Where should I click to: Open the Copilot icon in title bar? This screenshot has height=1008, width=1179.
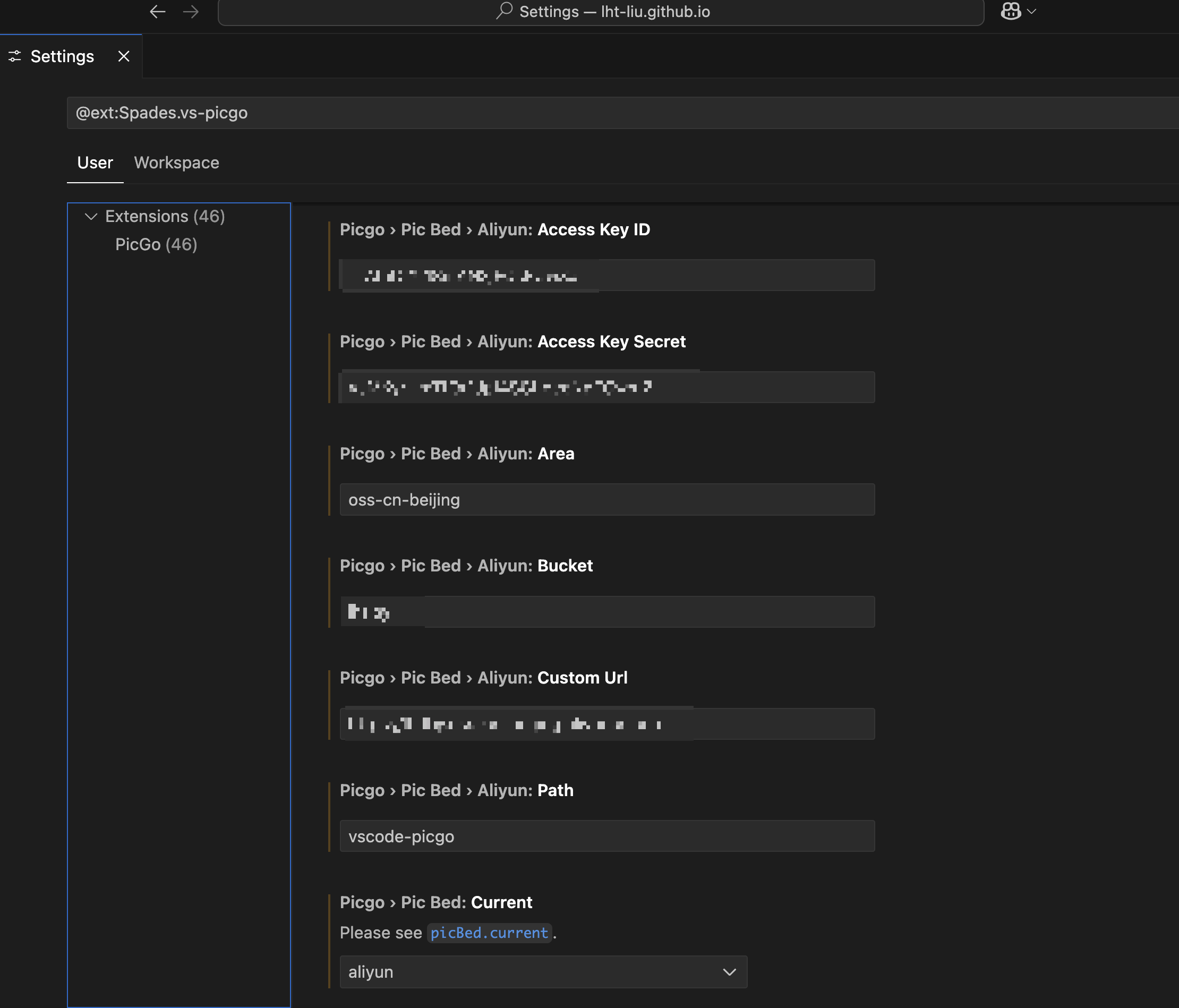pos(1011,11)
